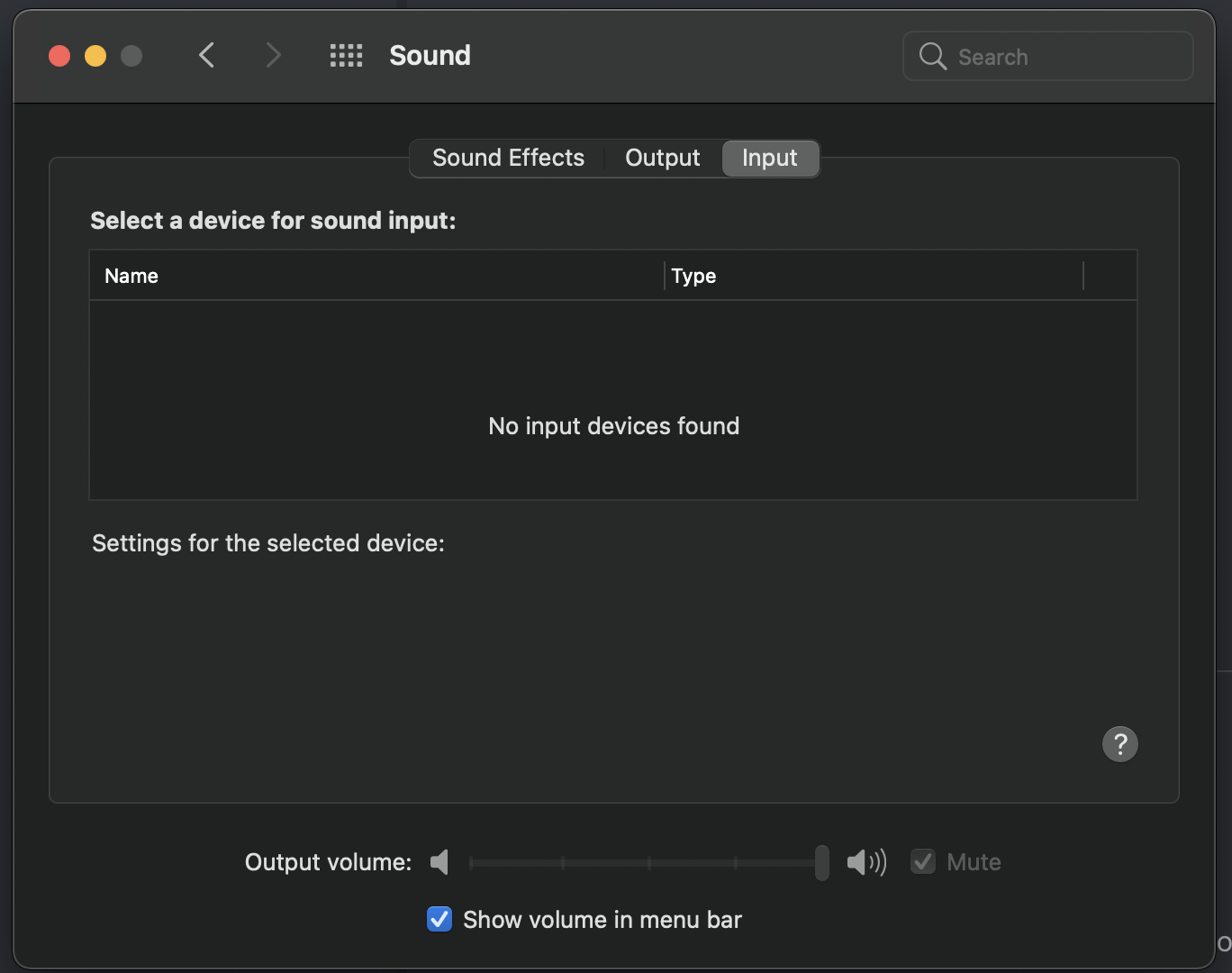Click the Type column header

pyautogui.click(x=693, y=275)
